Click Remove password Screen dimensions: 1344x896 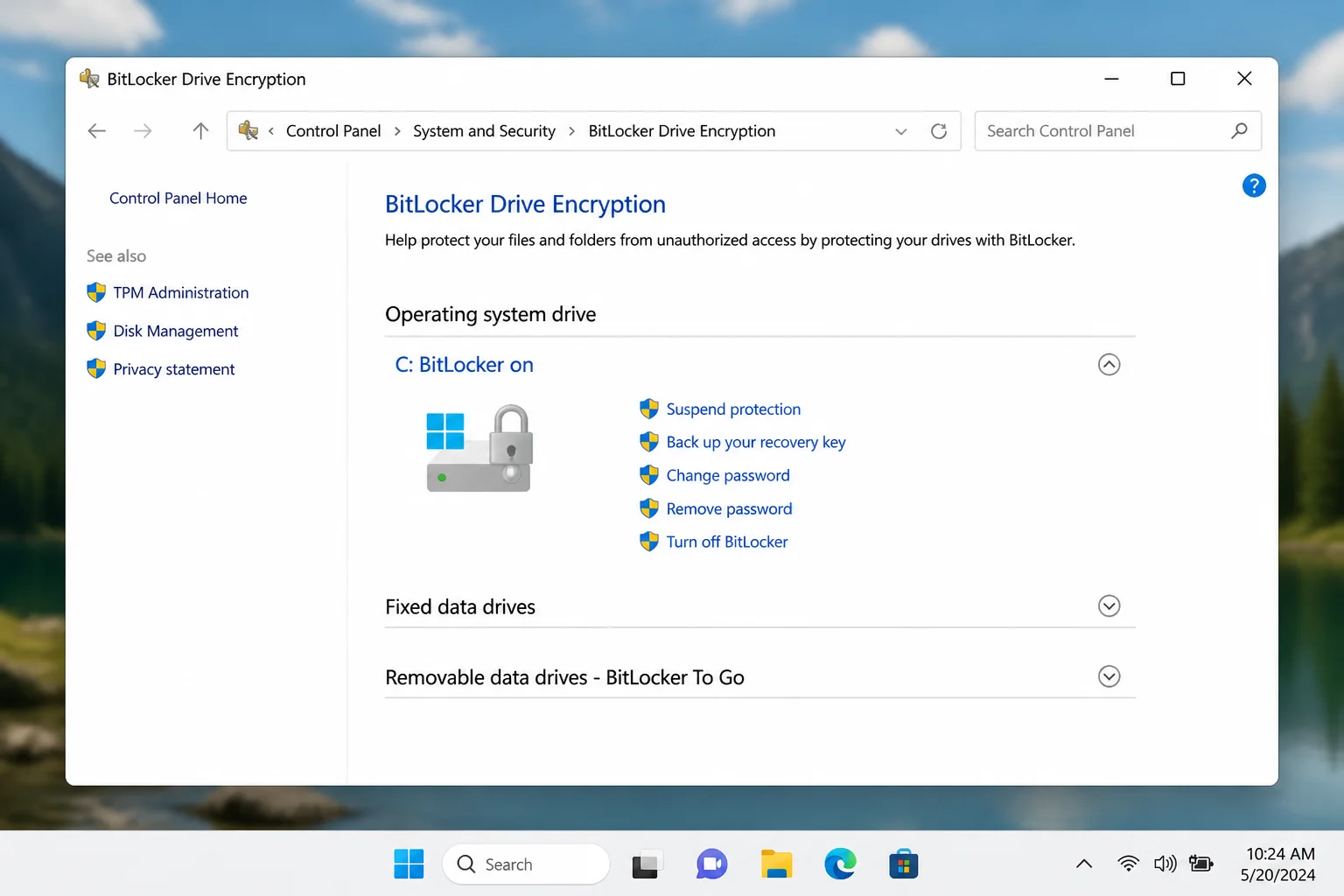point(729,509)
